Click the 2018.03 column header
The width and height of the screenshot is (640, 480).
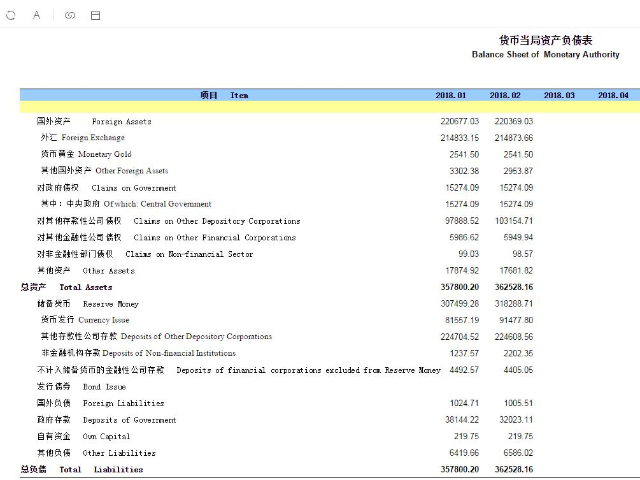click(559, 95)
